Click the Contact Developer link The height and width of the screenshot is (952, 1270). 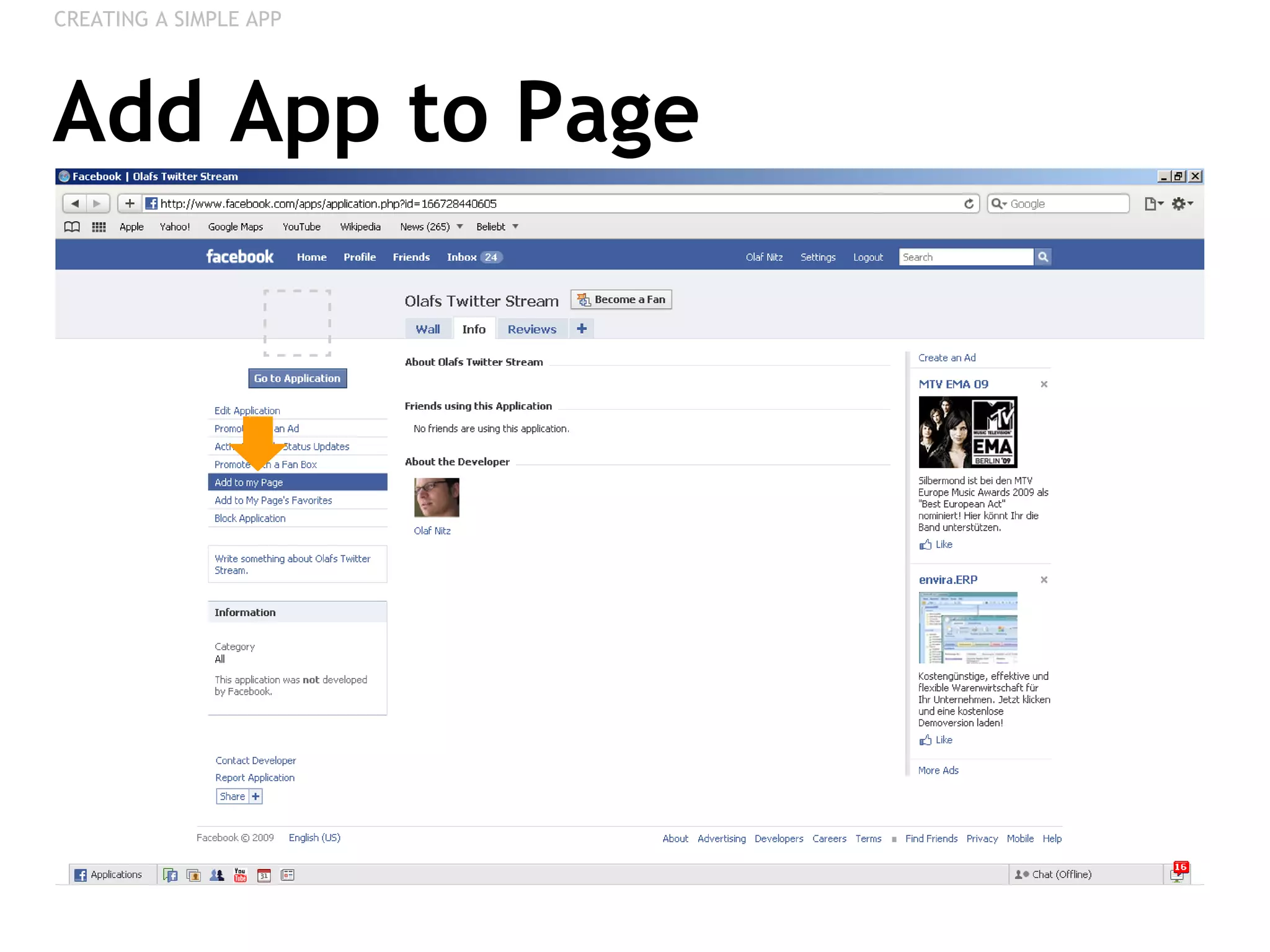[255, 760]
